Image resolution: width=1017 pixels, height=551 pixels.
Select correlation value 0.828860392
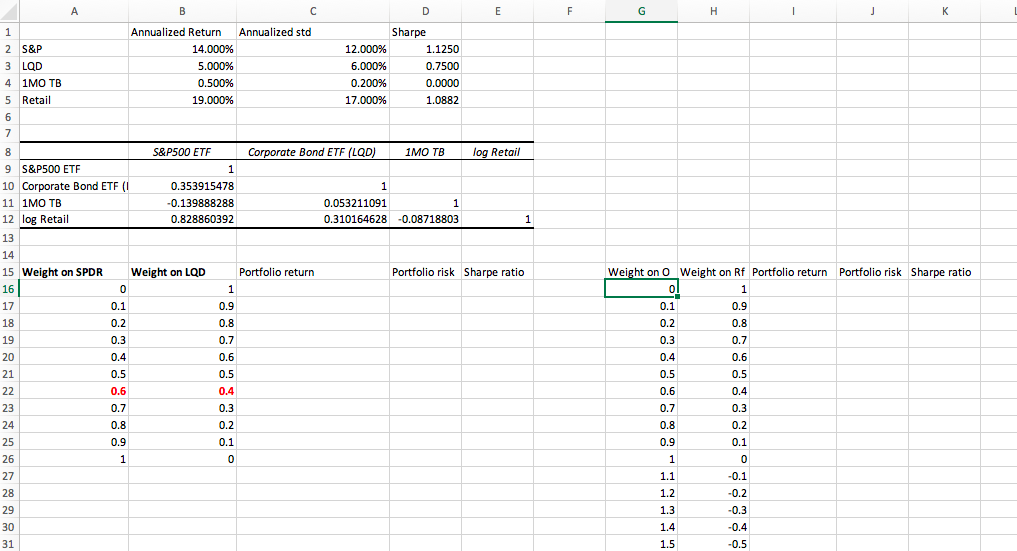pyautogui.click(x=182, y=219)
